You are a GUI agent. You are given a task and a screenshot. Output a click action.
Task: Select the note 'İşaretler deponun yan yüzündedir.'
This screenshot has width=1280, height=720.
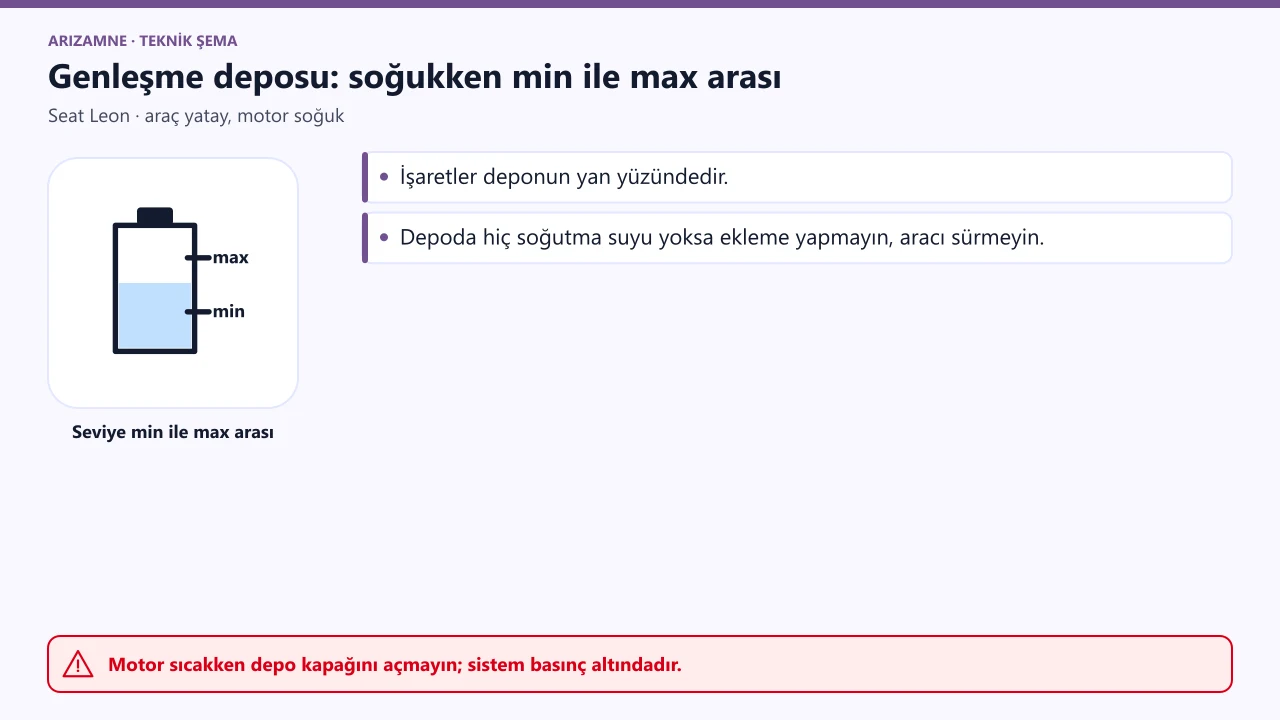click(x=797, y=177)
